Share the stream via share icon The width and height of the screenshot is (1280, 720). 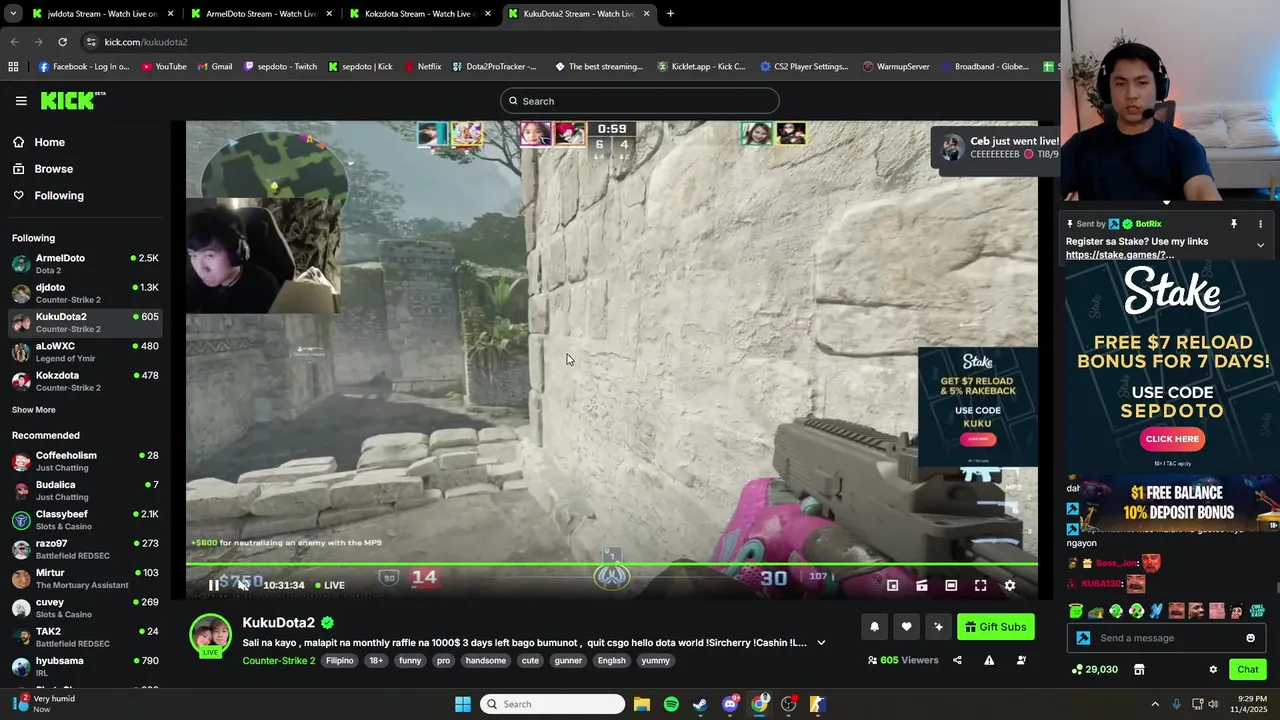pyautogui.click(x=957, y=660)
